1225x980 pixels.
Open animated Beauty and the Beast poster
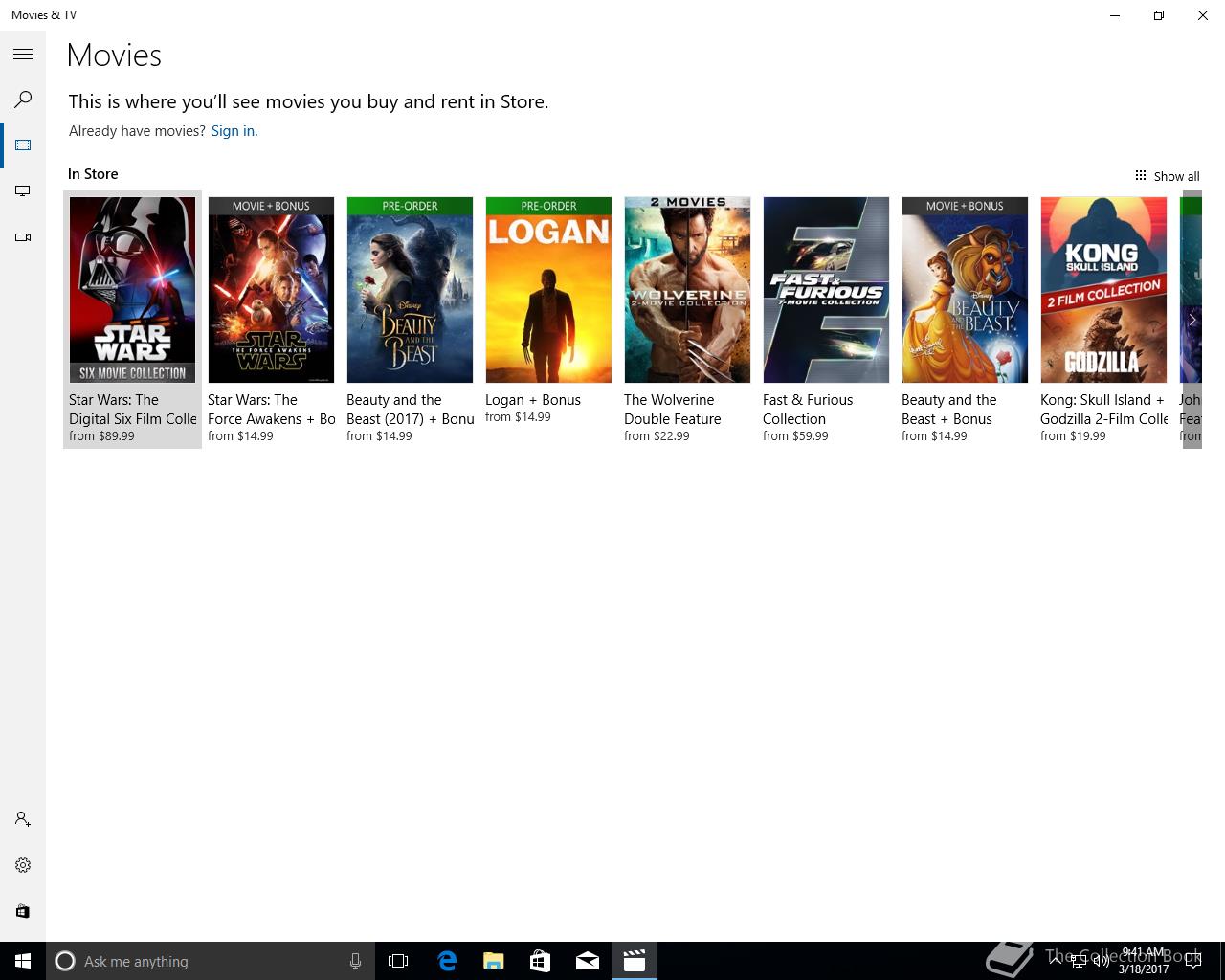pos(965,290)
